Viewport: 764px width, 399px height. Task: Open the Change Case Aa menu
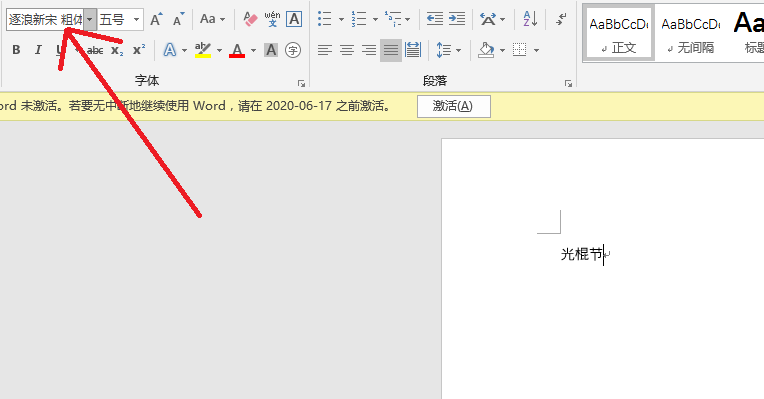(x=212, y=19)
